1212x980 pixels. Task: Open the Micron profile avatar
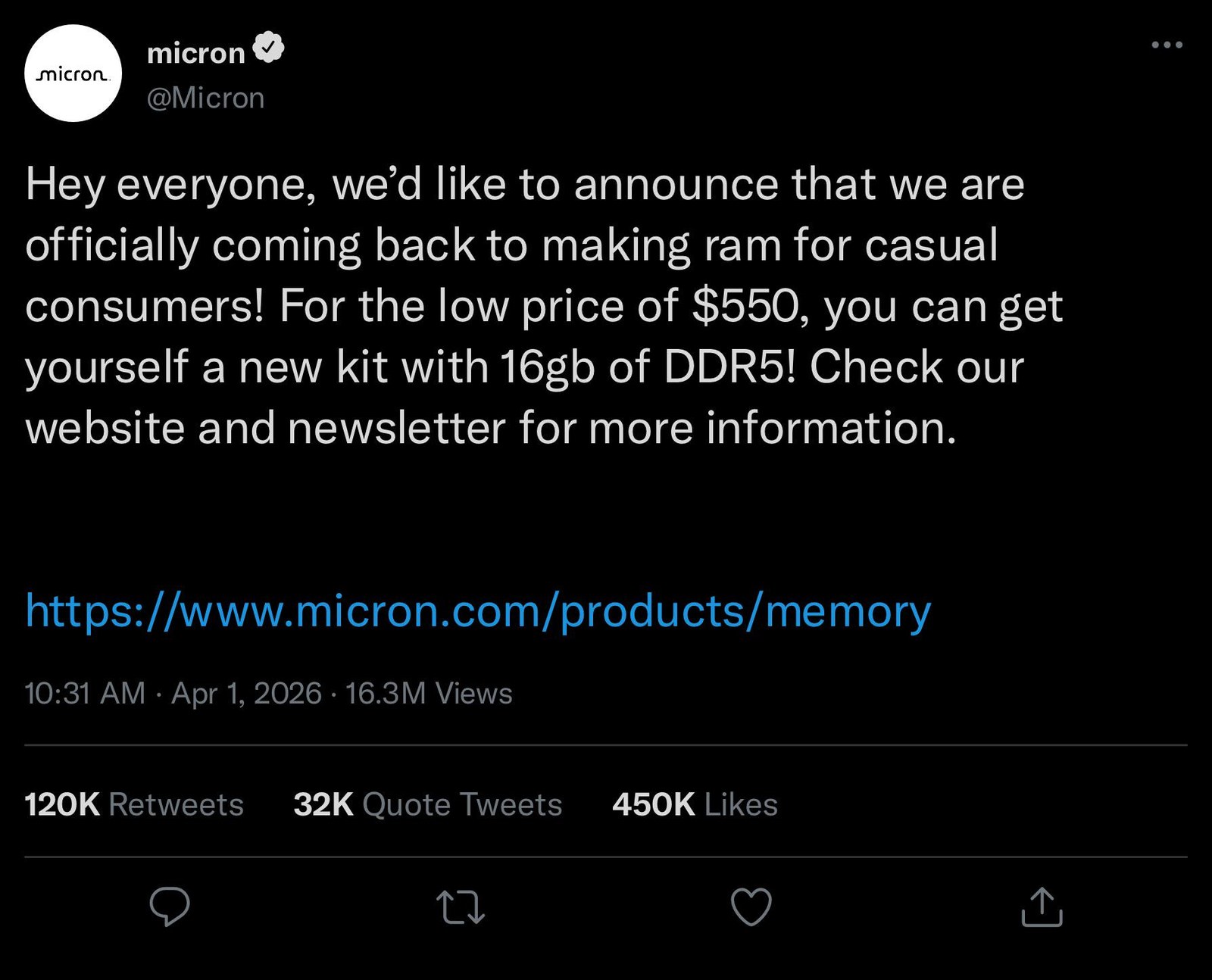coord(73,73)
